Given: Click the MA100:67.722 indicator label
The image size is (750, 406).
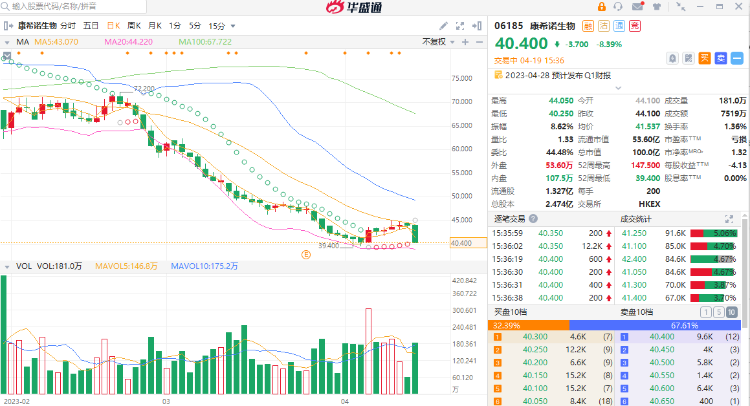Looking at the screenshot, I should click(205, 42).
